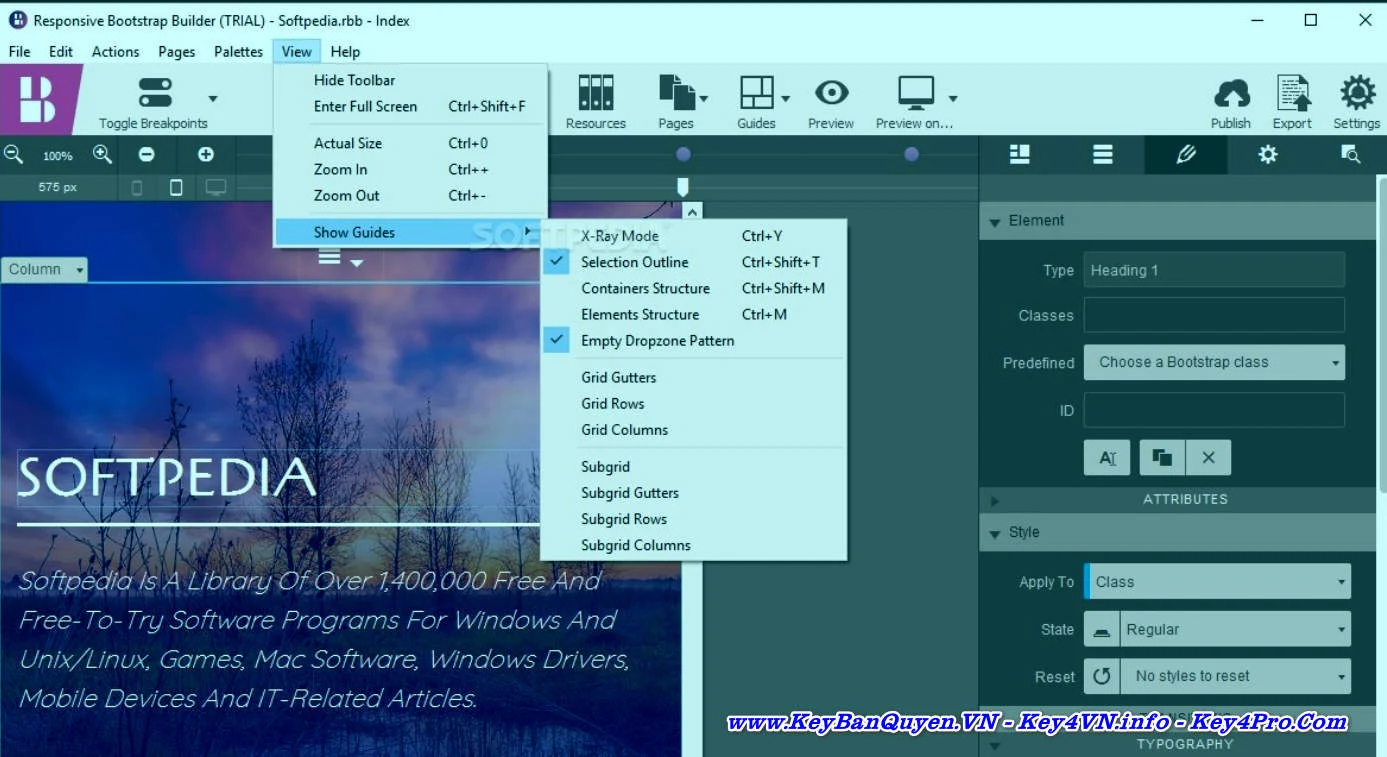Click into the Classes input field

click(x=1214, y=315)
